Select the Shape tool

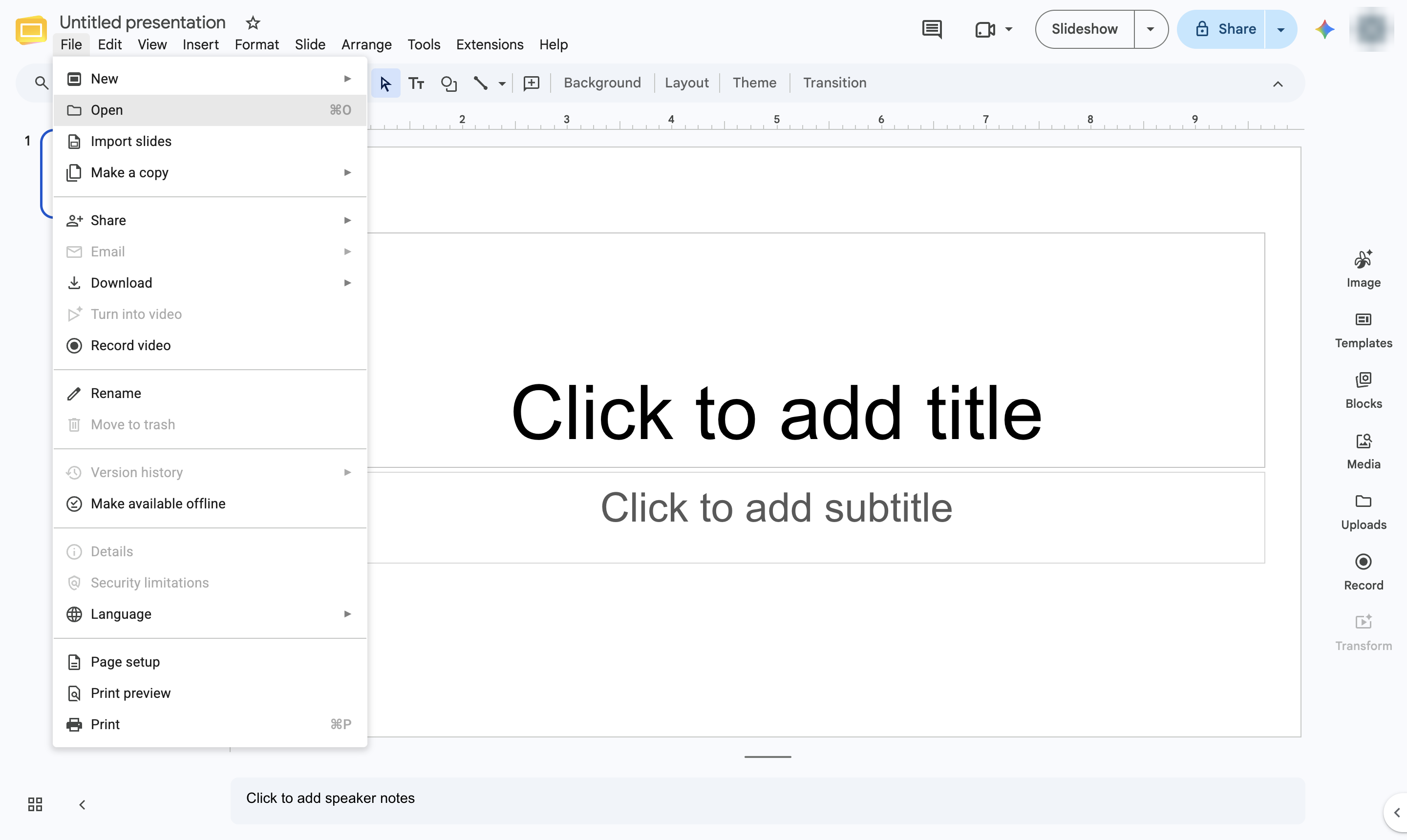coord(448,83)
